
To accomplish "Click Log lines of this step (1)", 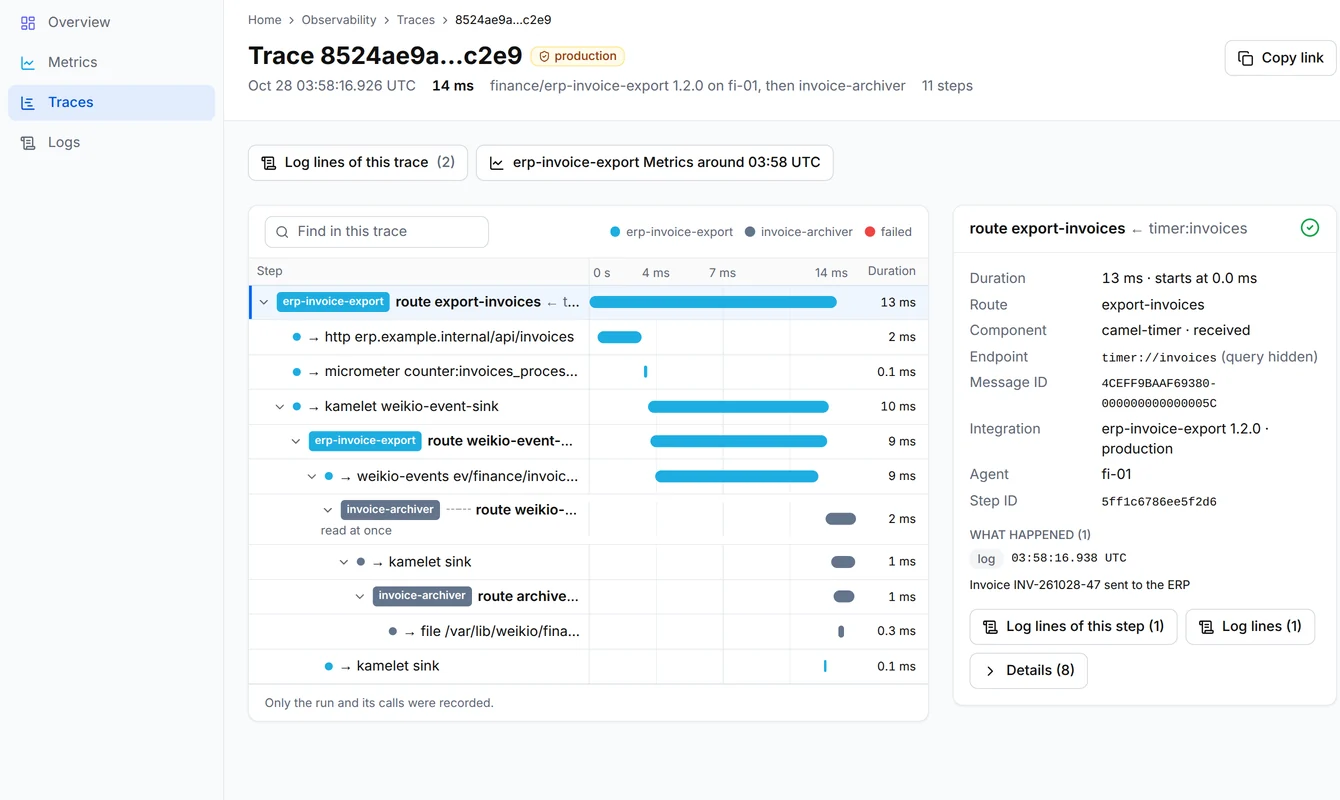I will [1073, 626].
